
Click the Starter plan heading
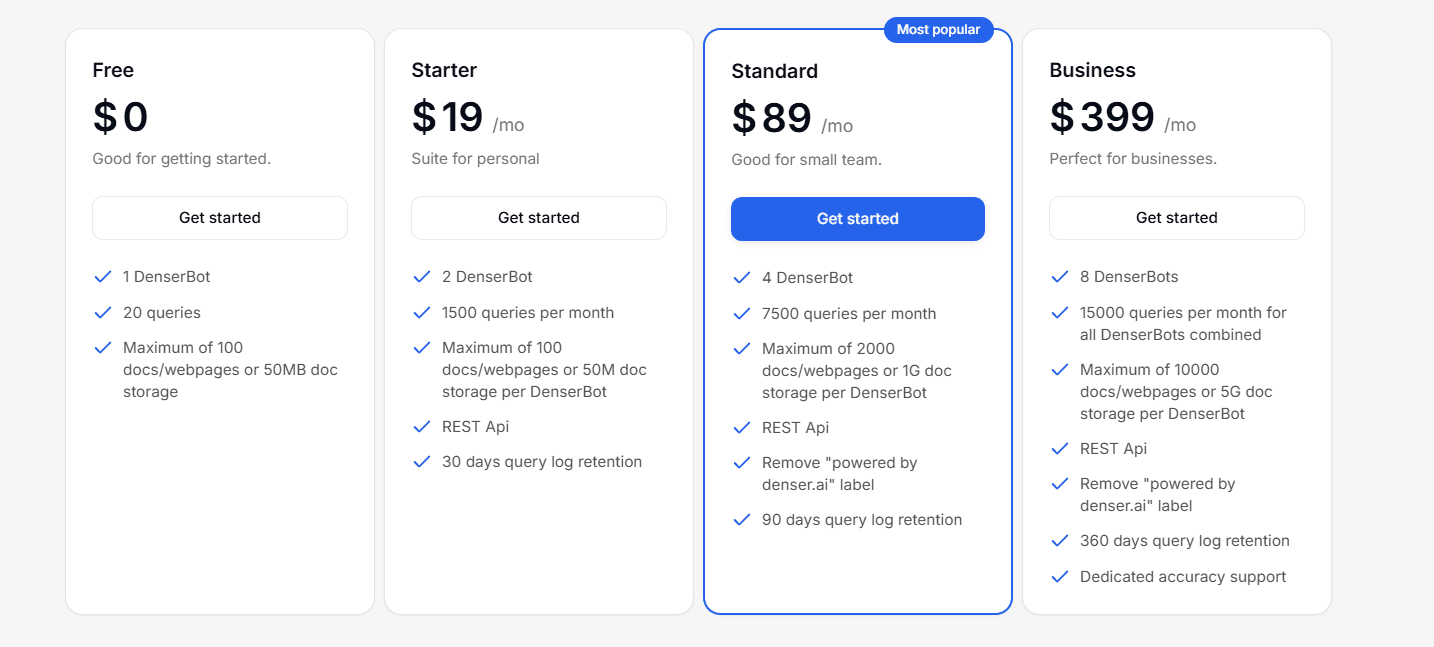[x=444, y=70]
